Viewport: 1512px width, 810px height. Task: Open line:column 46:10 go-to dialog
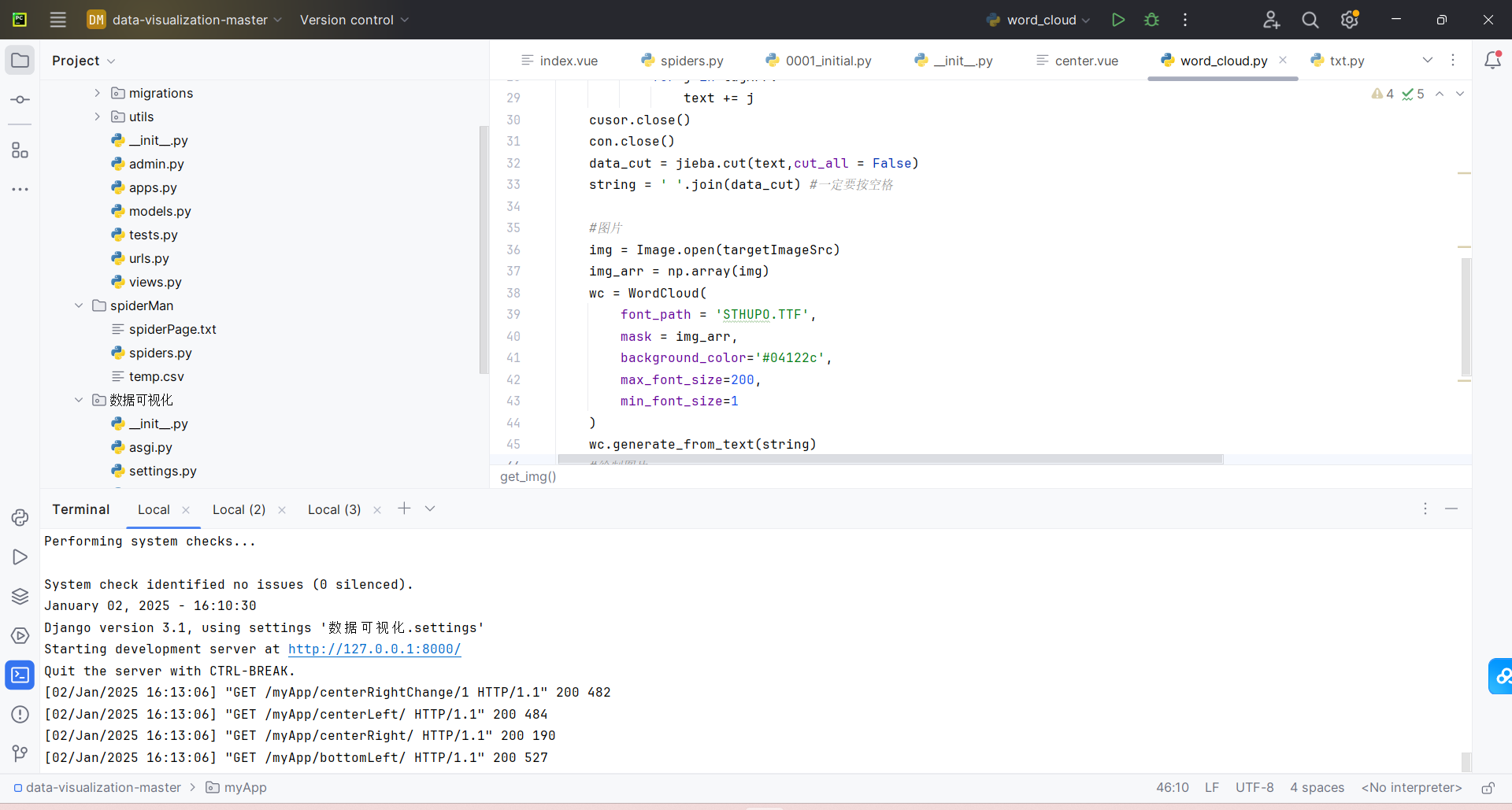[1173, 787]
